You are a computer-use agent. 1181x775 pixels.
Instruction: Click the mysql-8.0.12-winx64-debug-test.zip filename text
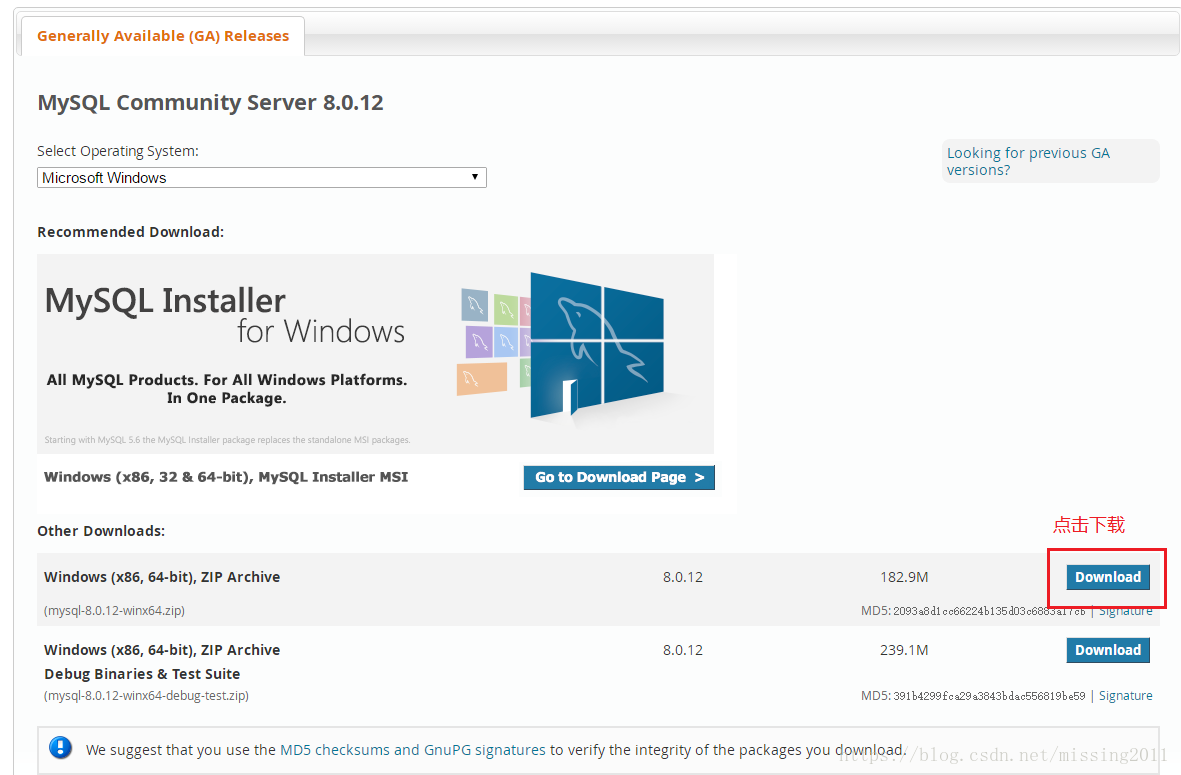tap(146, 695)
